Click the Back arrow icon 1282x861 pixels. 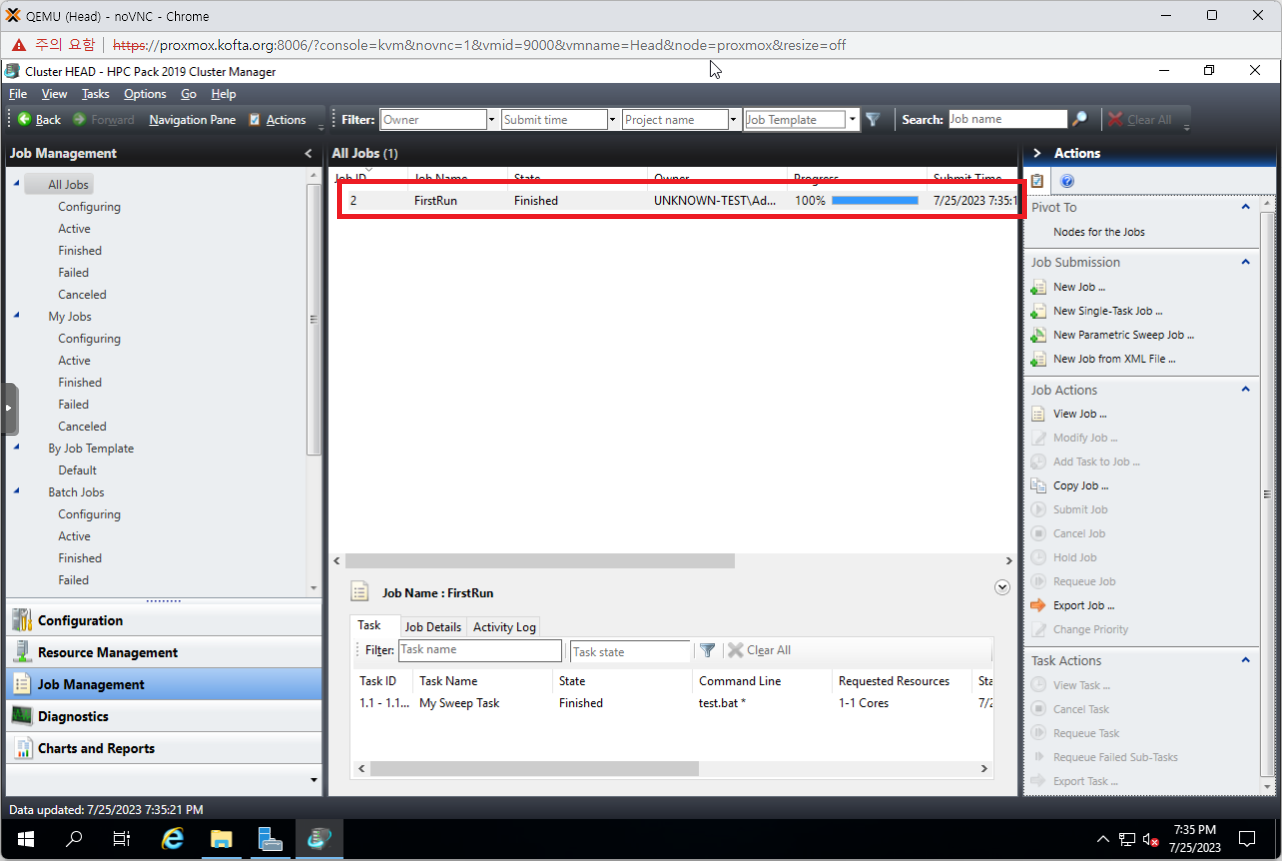[24, 119]
